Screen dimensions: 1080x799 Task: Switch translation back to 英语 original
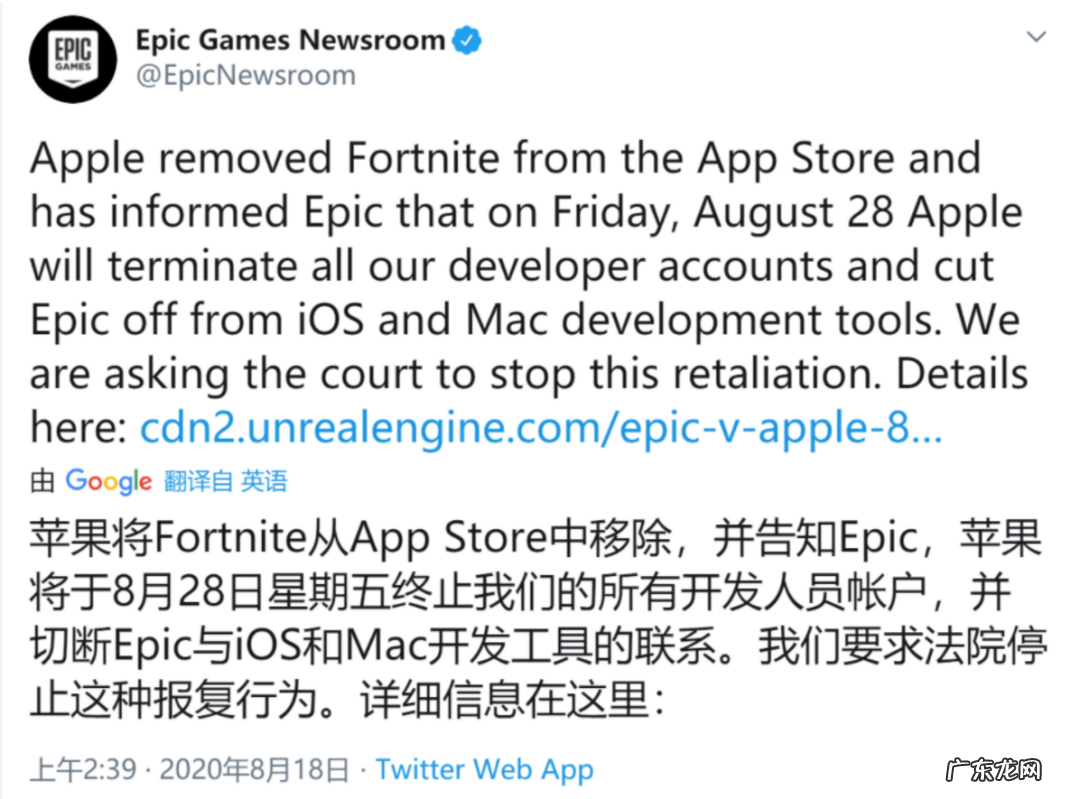[x=266, y=481]
